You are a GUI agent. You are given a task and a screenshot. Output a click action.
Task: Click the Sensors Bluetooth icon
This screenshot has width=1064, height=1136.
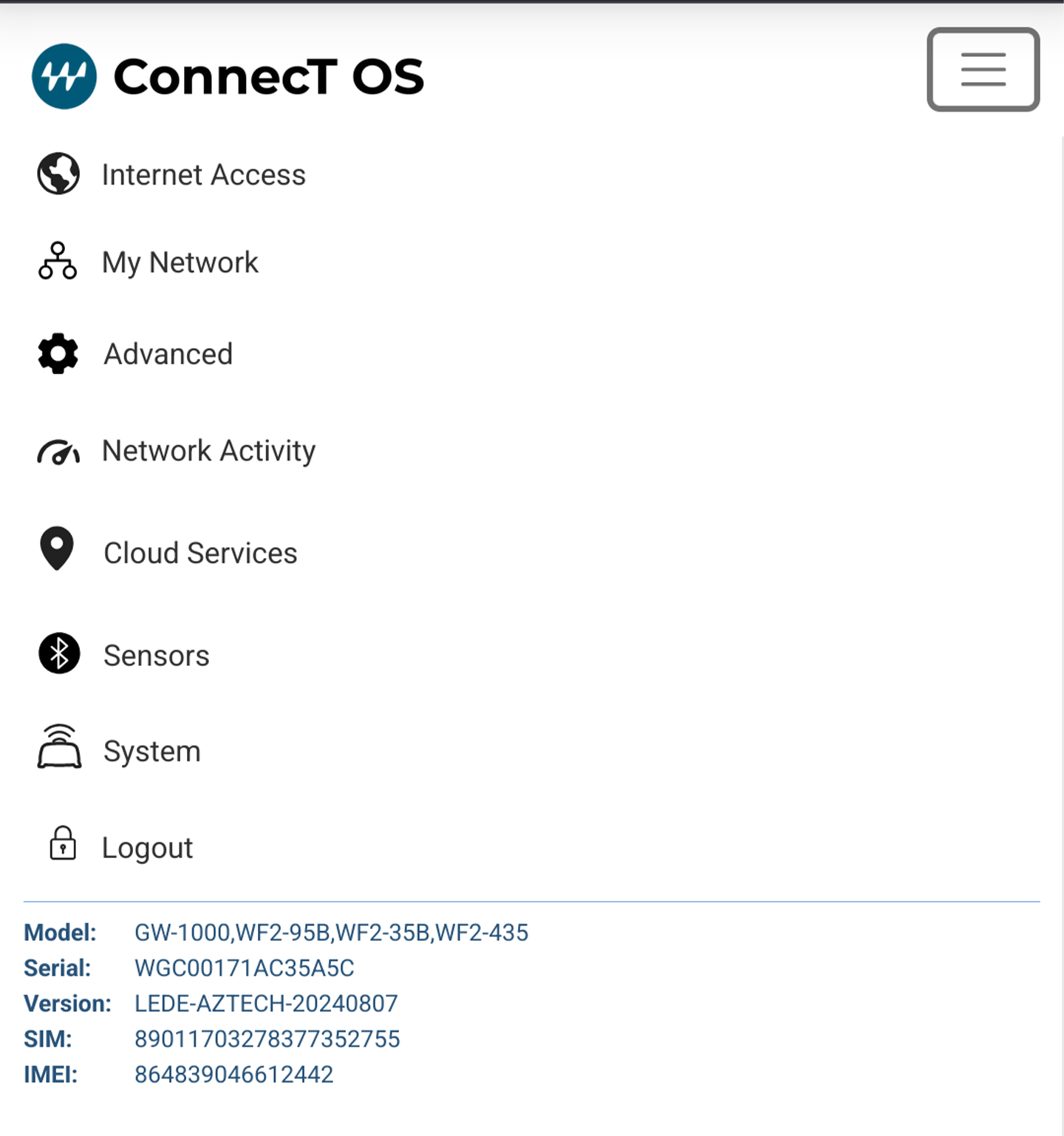[59, 653]
